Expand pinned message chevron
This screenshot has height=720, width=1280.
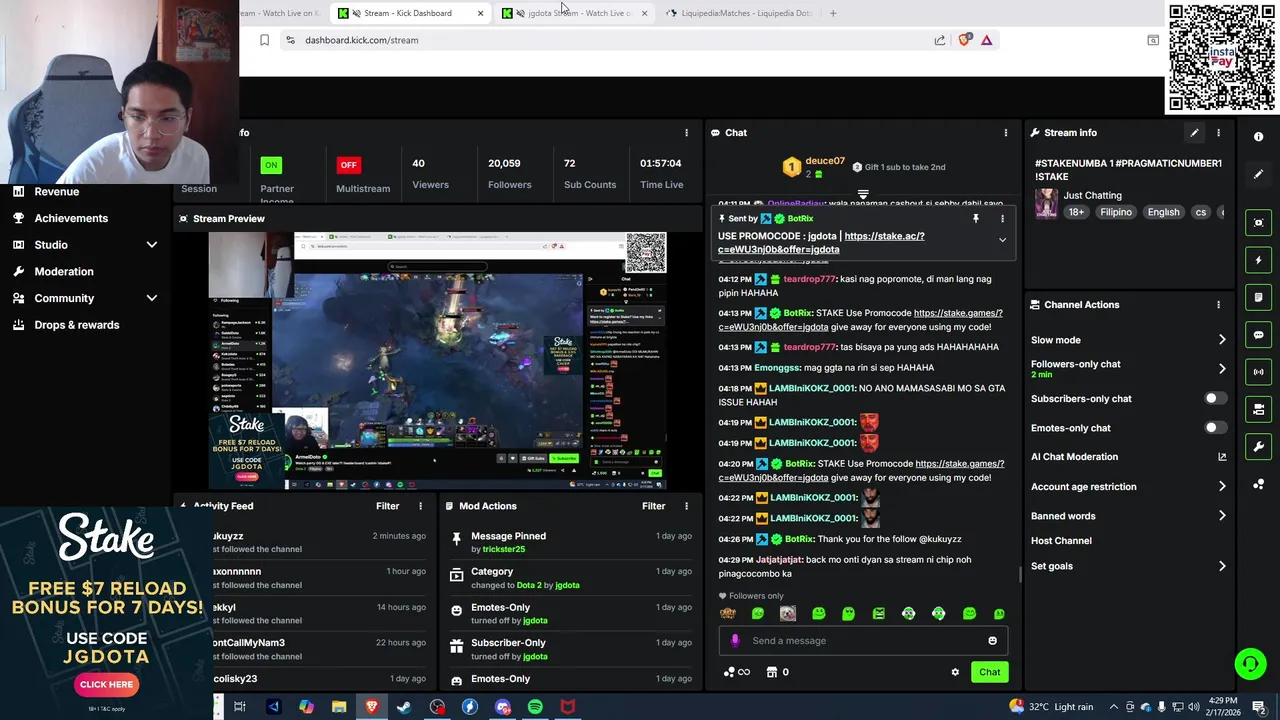(x=1002, y=240)
